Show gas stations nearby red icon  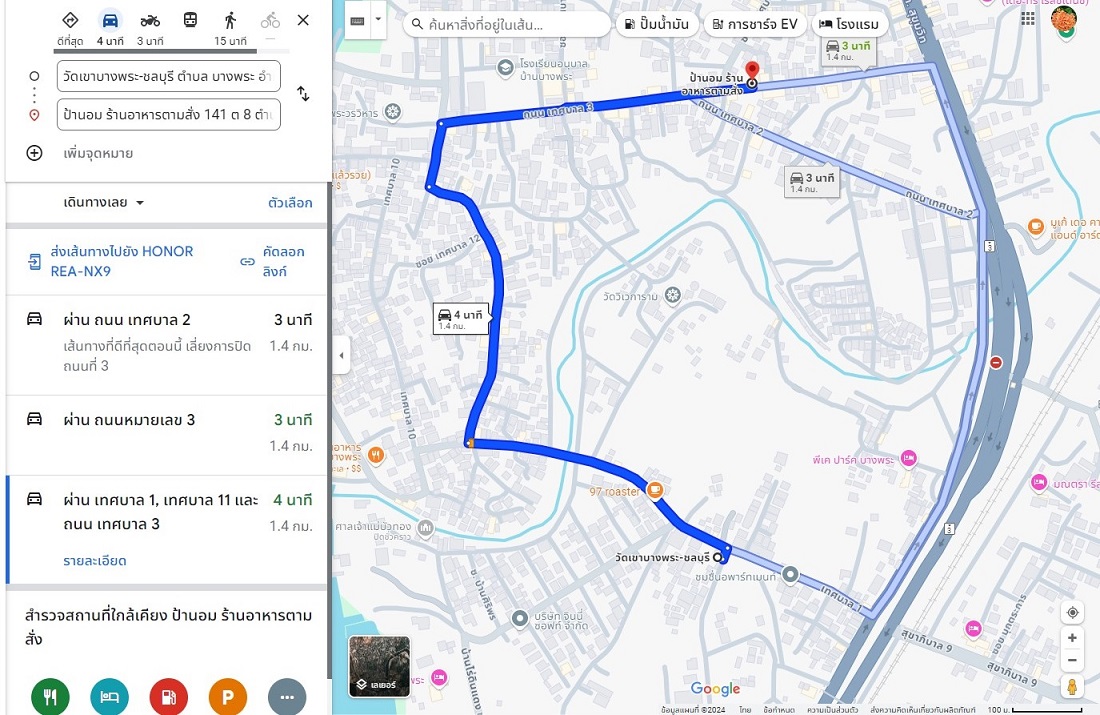click(168, 697)
